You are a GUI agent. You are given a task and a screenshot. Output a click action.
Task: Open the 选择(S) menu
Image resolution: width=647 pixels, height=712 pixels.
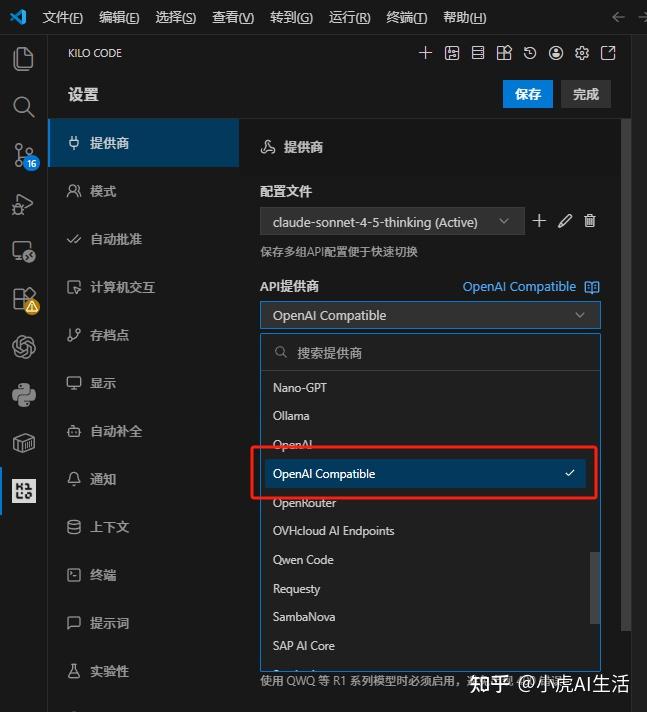click(x=176, y=18)
